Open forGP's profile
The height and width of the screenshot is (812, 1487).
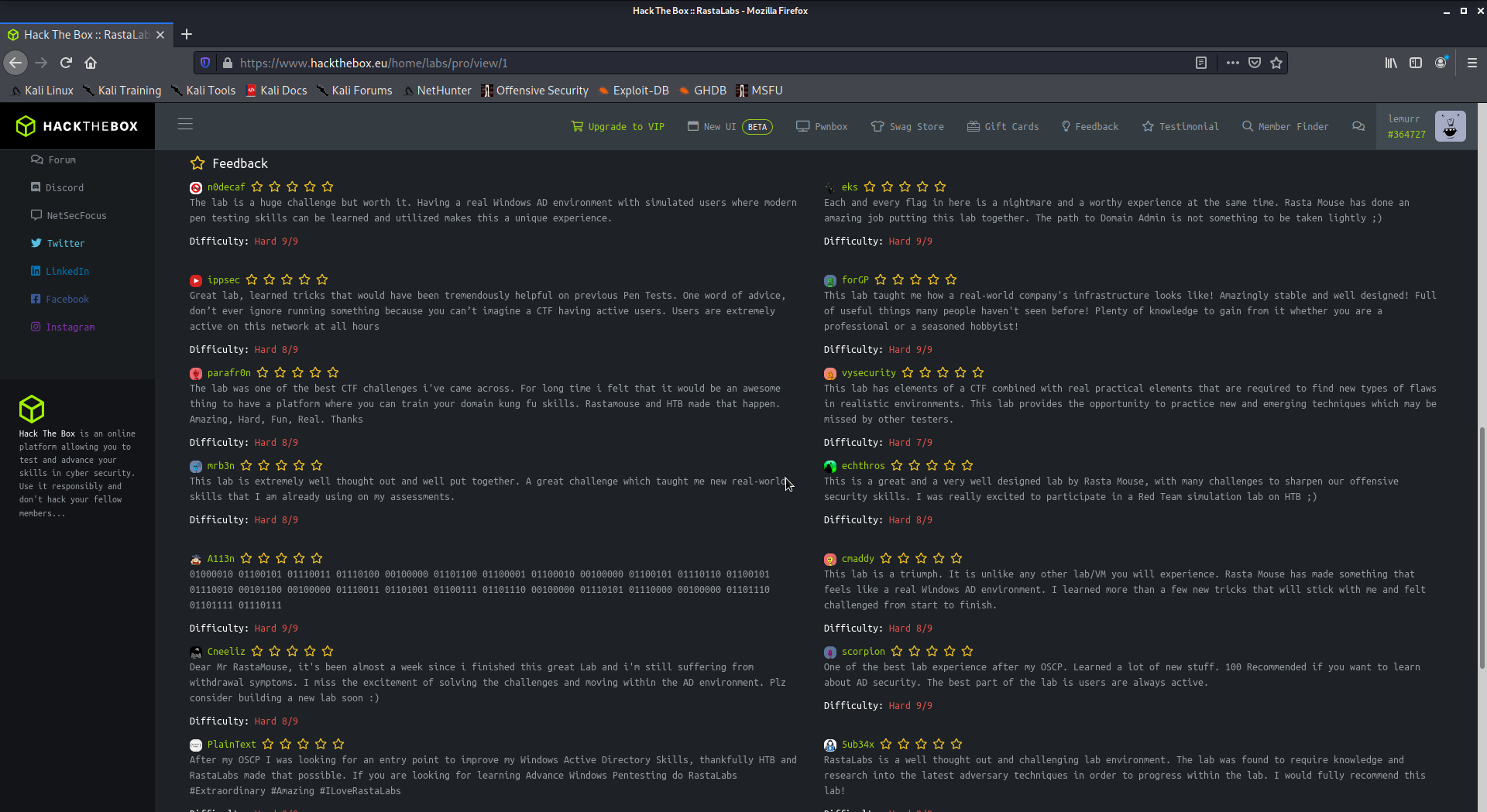(855, 280)
